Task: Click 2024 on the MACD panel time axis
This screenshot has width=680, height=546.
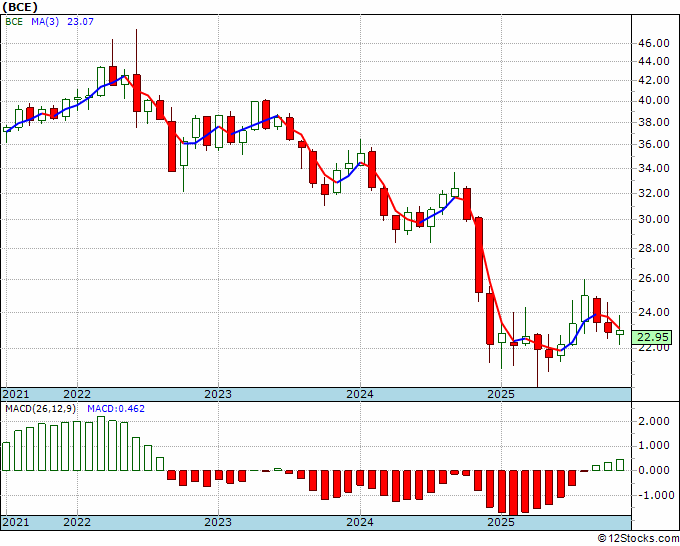Action: click(x=360, y=522)
